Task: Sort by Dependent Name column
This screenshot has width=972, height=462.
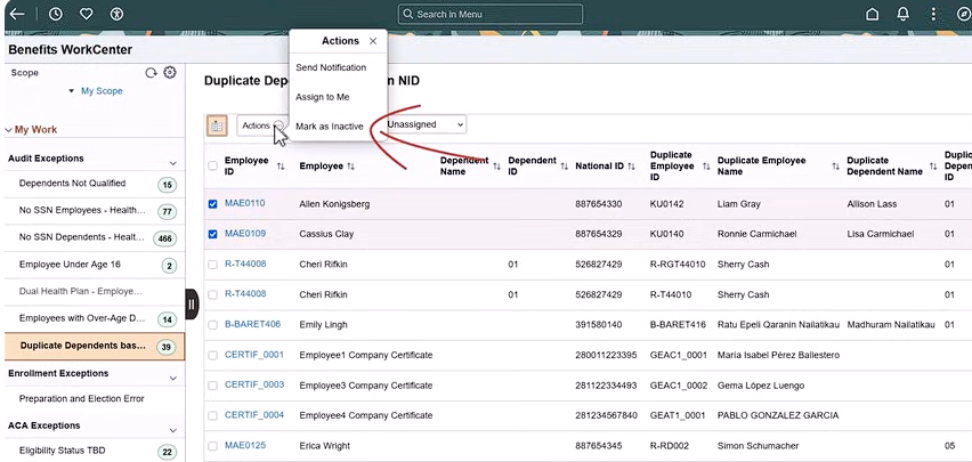Action: coord(497,166)
